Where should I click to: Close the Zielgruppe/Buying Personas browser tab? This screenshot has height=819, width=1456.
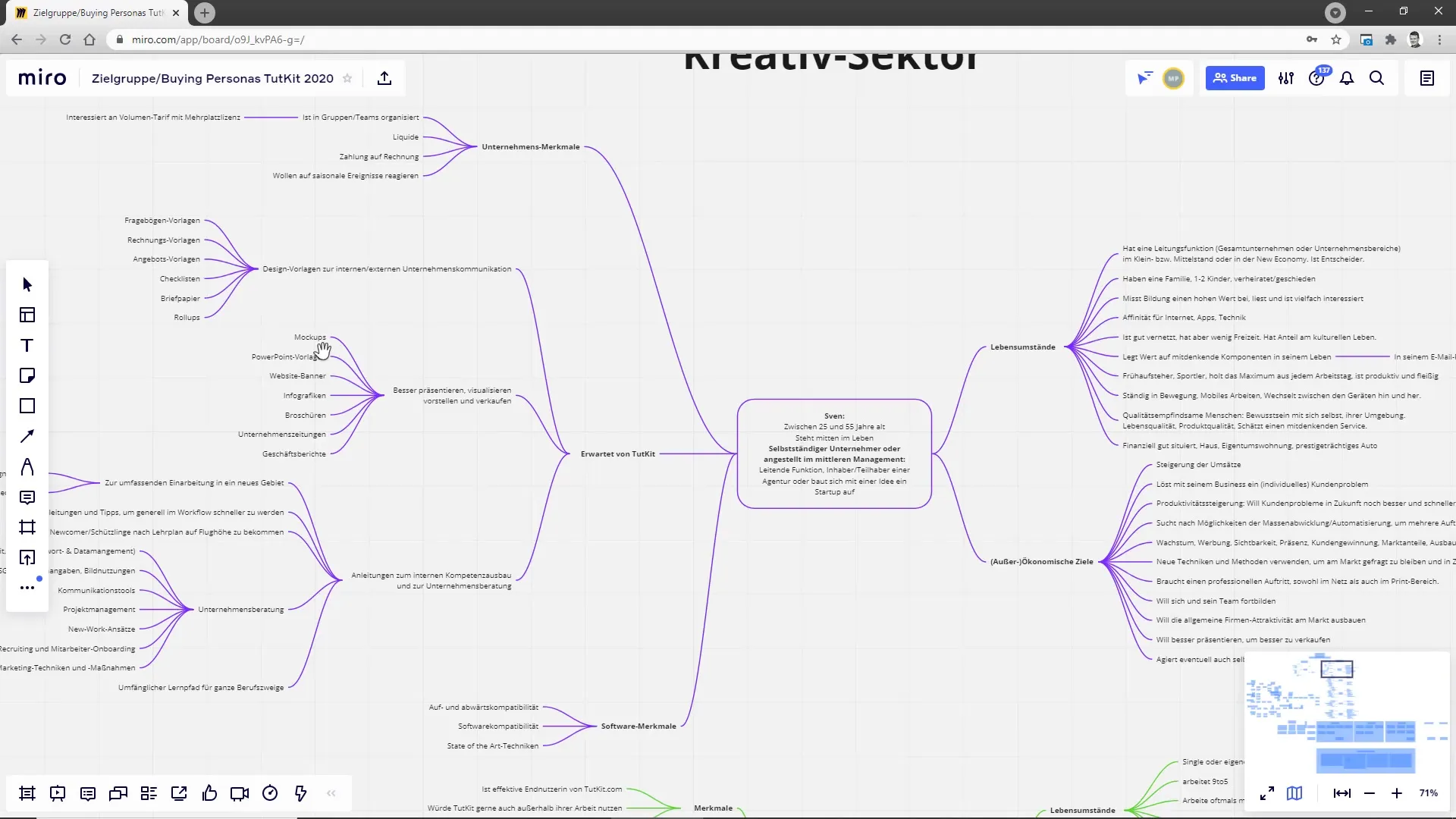click(x=176, y=13)
